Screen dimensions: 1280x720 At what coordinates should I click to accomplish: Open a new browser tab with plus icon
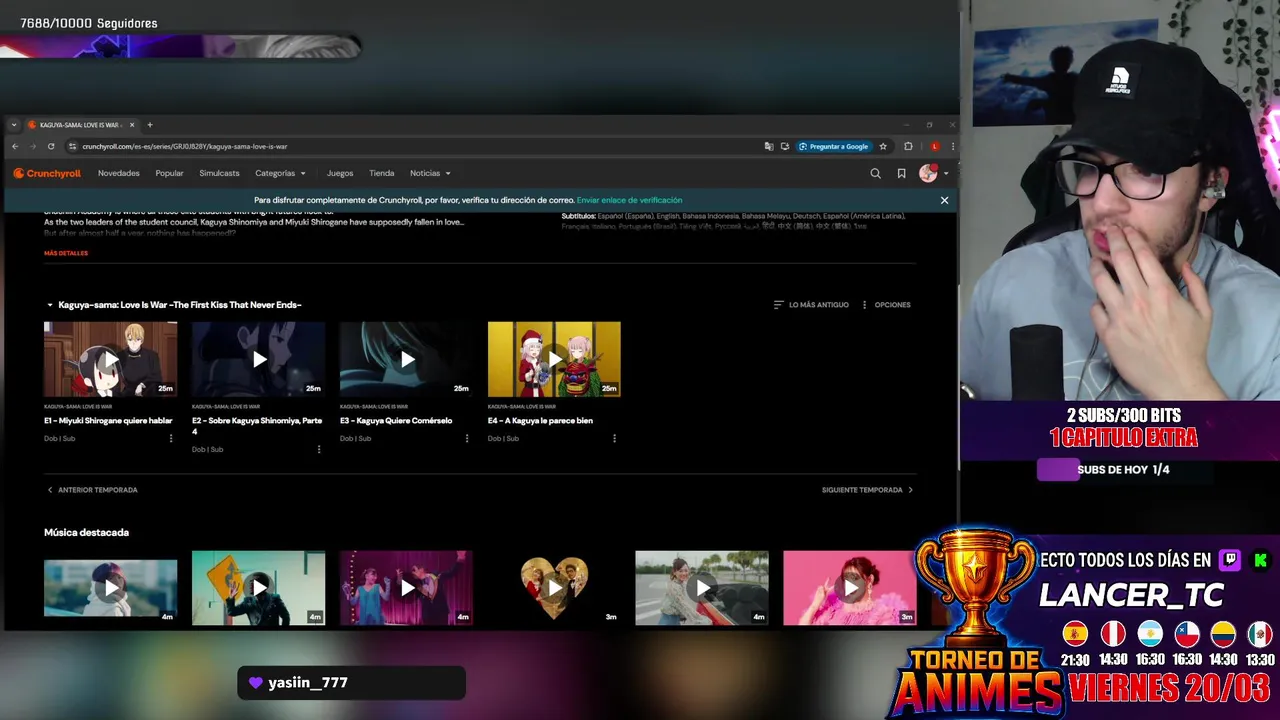coord(150,125)
